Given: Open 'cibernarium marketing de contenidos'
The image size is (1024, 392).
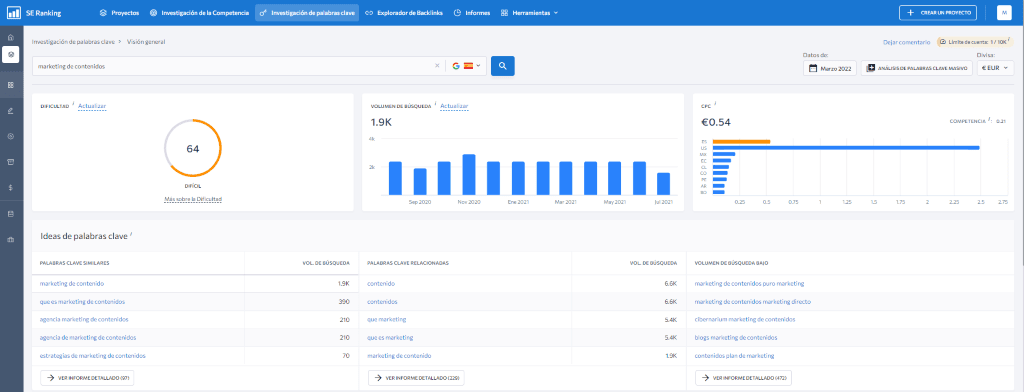Looking at the screenshot, I should point(745,319).
